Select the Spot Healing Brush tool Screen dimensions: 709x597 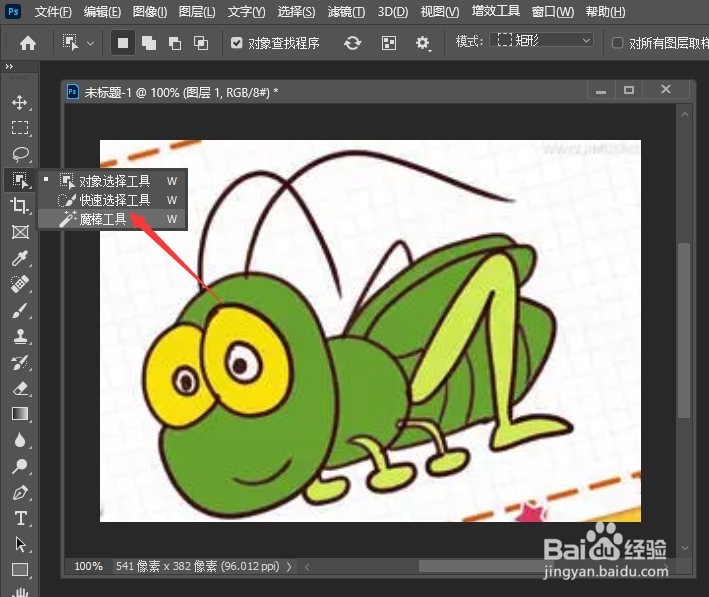tap(19, 284)
